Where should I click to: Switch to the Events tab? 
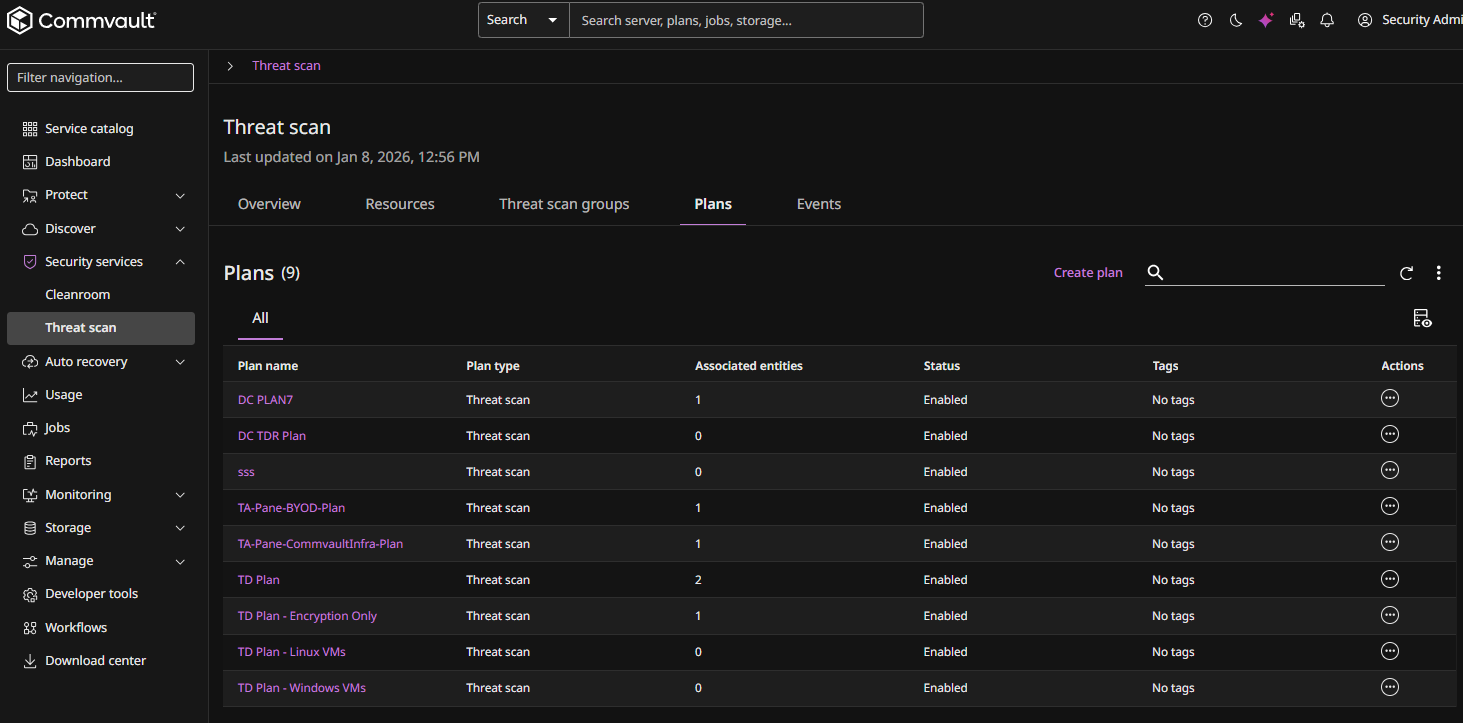pyautogui.click(x=819, y=204)
